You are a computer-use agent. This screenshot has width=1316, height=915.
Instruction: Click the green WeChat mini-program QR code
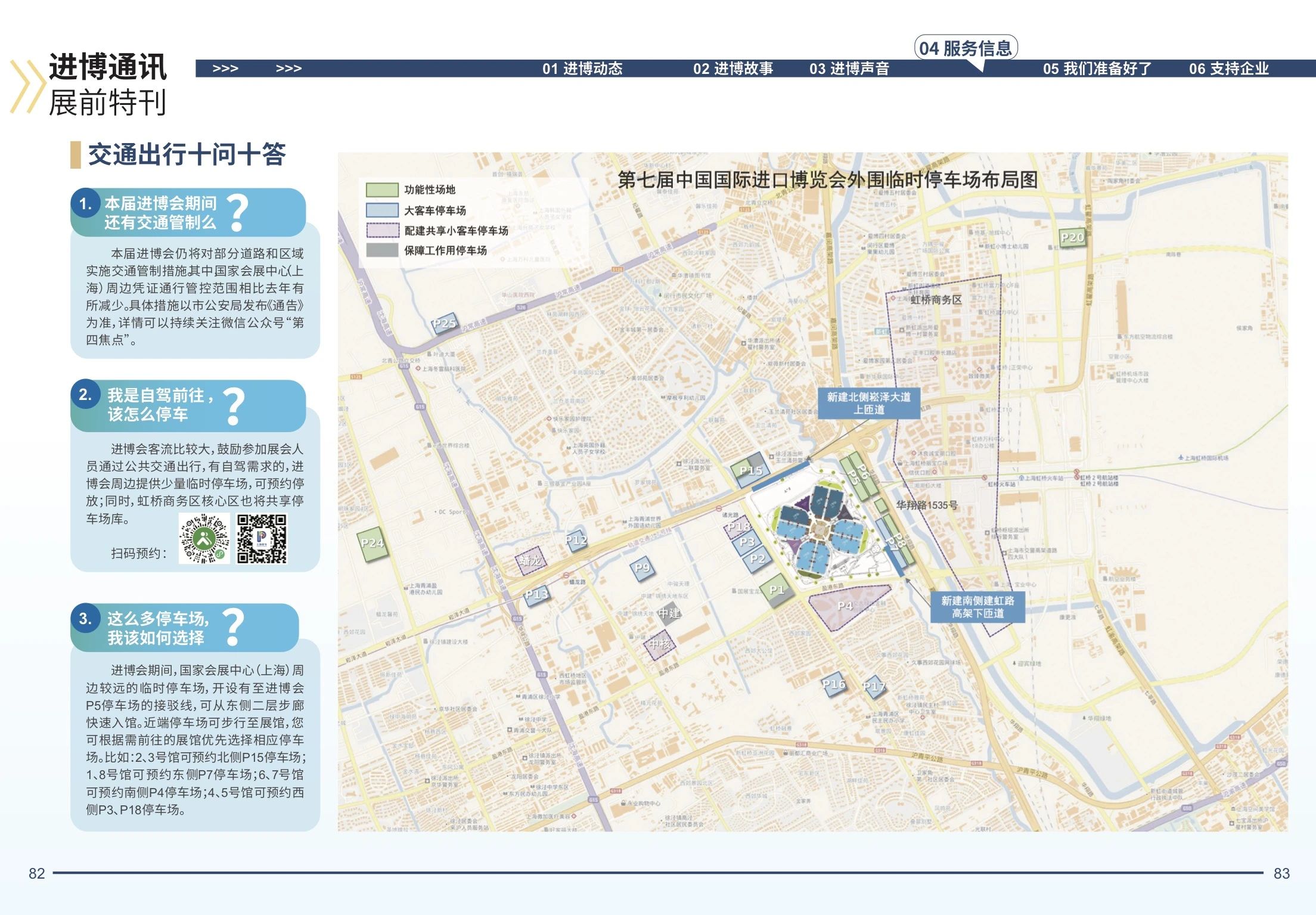(204, 539)
